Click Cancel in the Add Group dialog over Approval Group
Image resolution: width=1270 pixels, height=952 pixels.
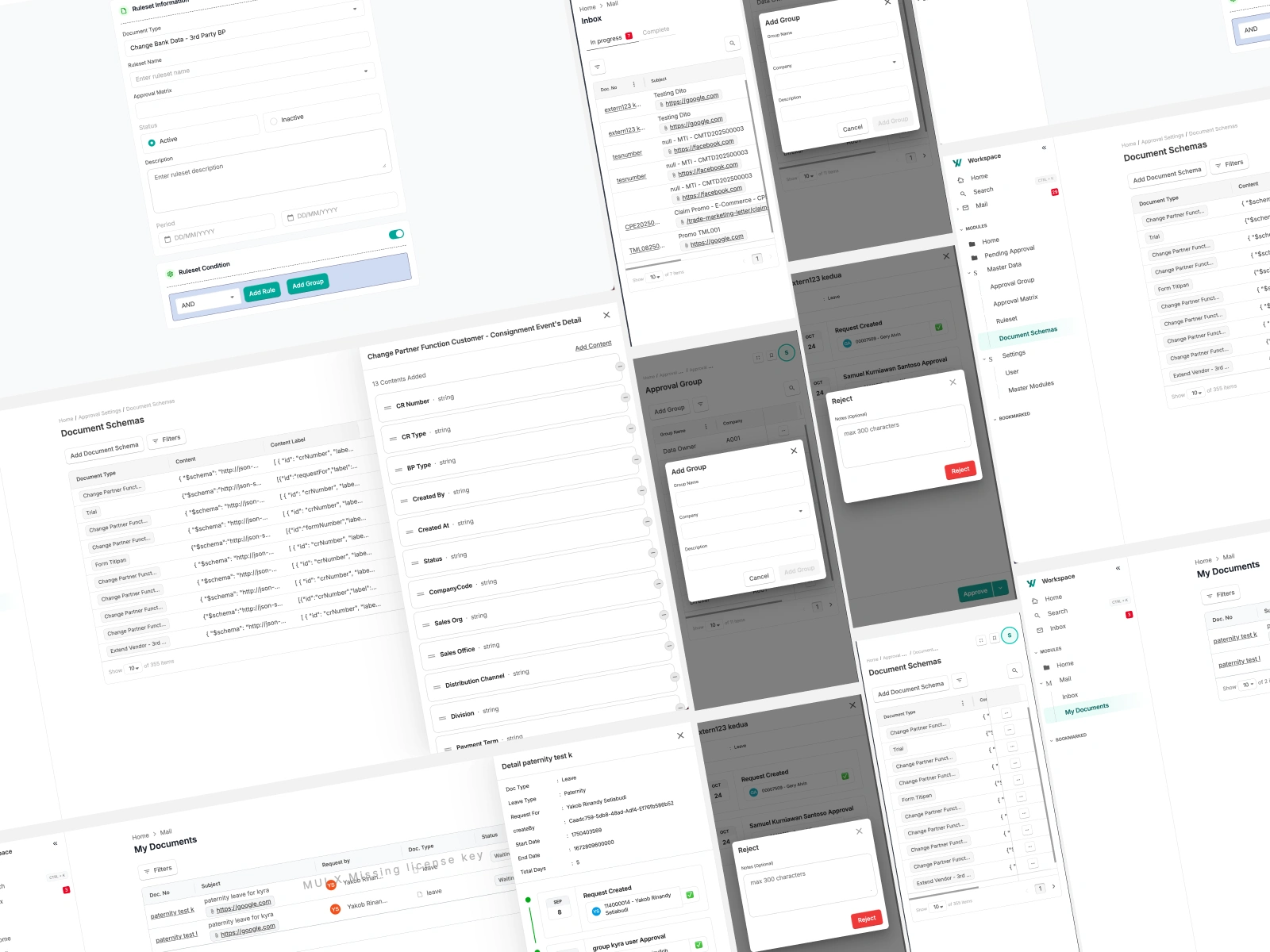tap(759, 577)
